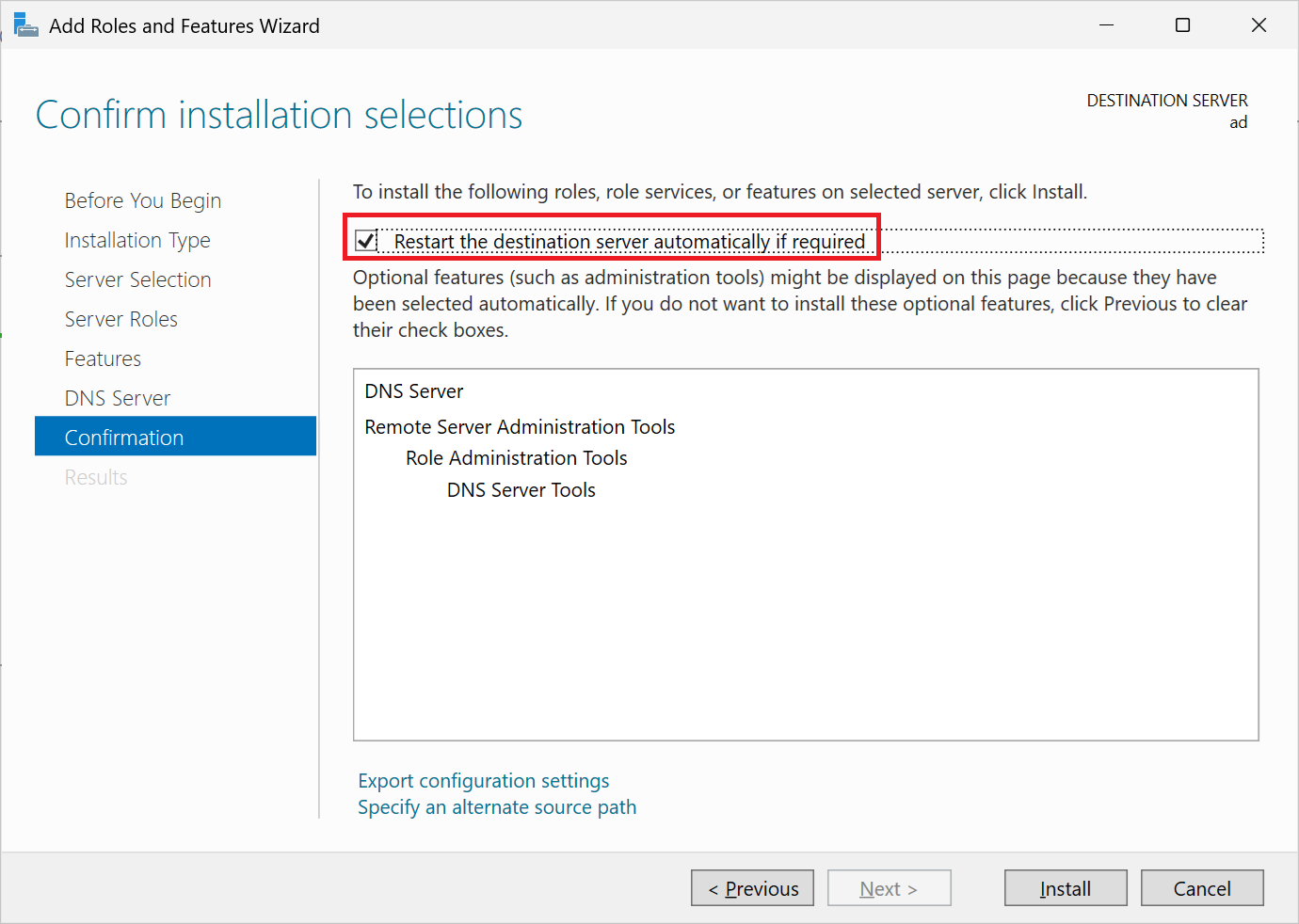
Task: Select the 'Features' step in the sidebar
Action: [x=104, y=358]
